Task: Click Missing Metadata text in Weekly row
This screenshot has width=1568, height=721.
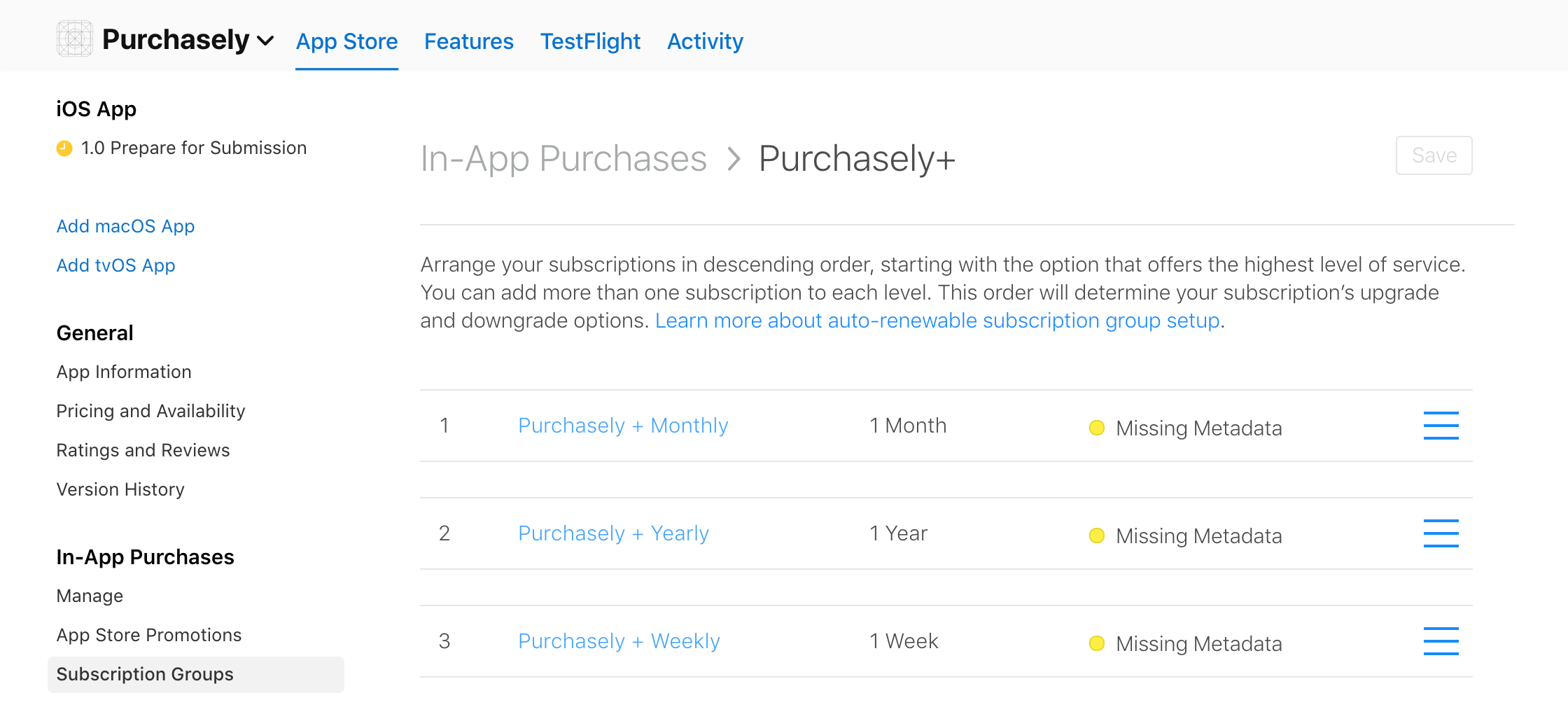Action: coord(1199,644)
